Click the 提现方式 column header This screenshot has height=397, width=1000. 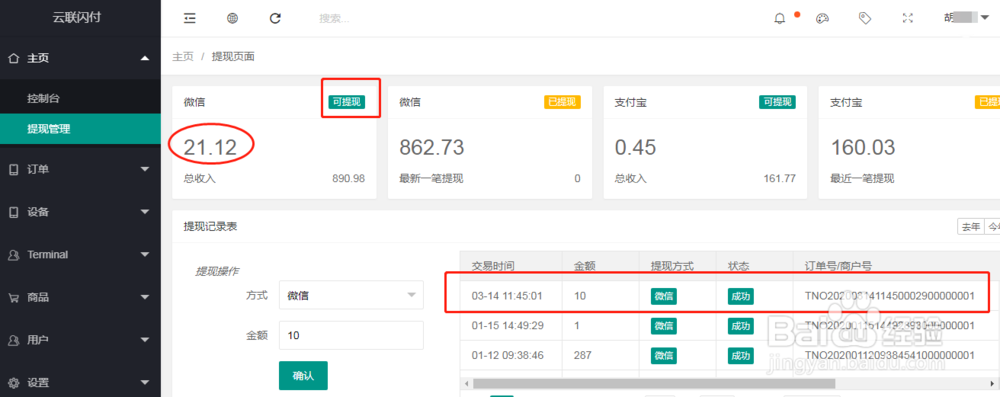coord(672,266)
